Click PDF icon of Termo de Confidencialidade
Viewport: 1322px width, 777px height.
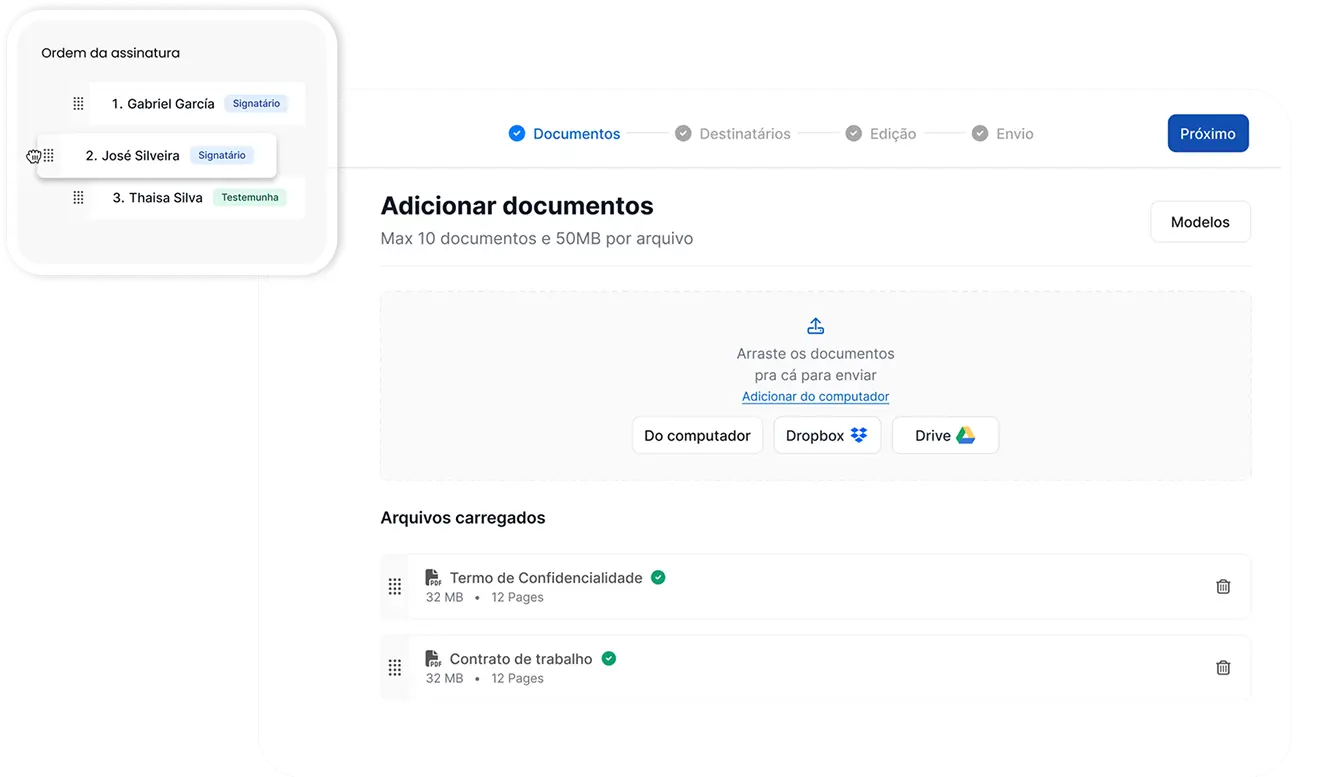[433, 578]
